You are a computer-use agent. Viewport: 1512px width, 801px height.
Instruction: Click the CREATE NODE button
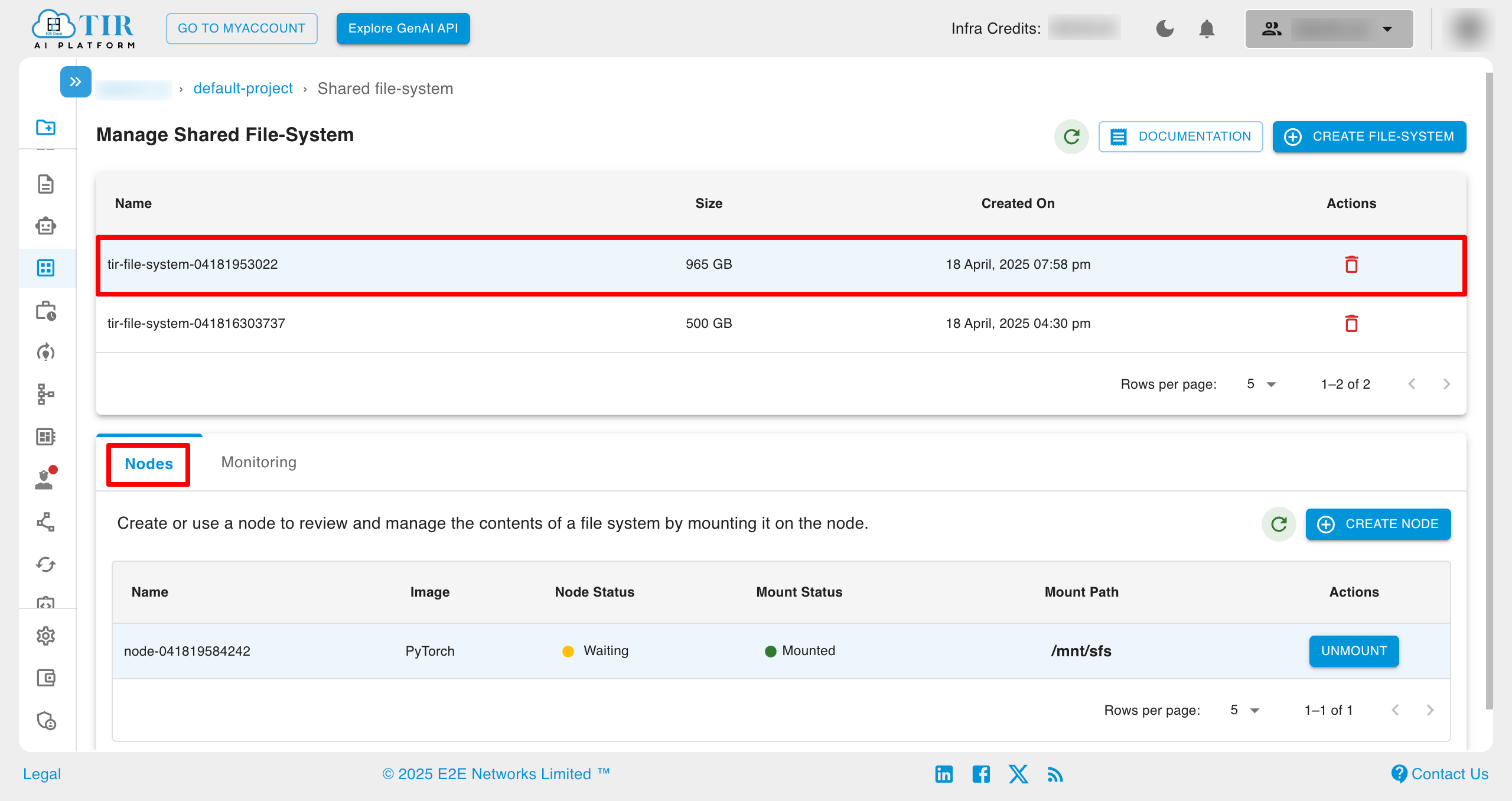pos(1378,524)
